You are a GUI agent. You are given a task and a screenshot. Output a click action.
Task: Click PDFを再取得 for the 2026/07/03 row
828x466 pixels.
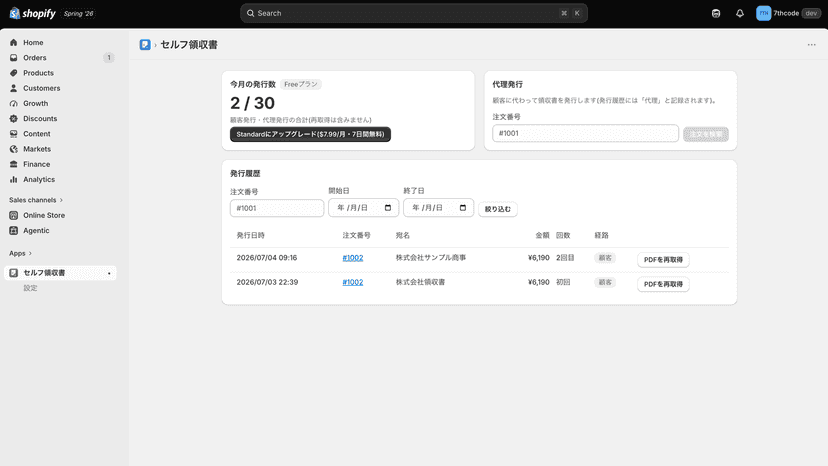coord(663,284)
